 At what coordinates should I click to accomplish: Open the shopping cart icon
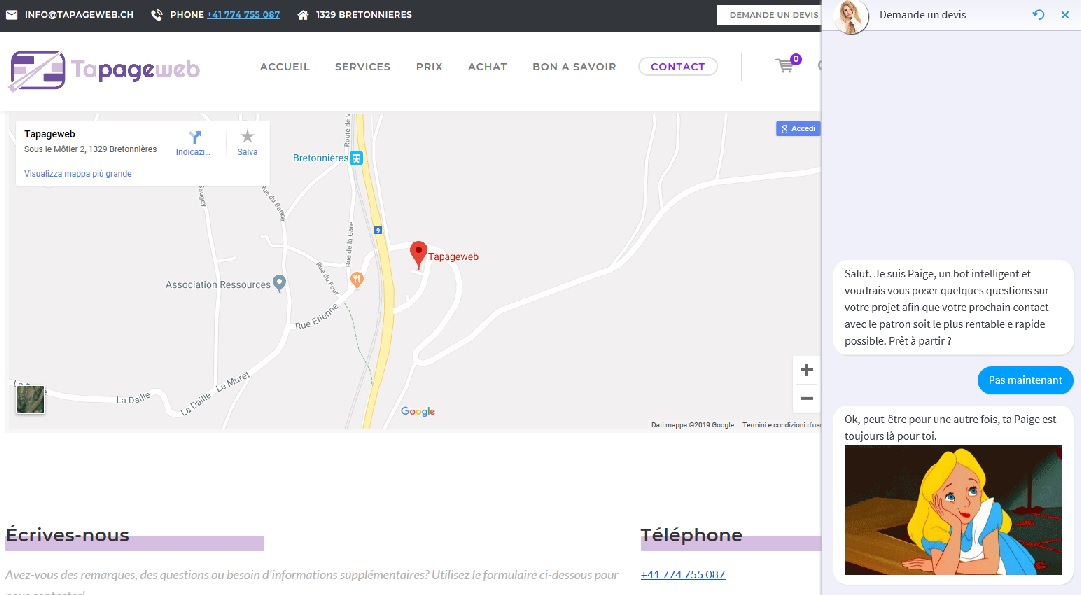[x=785, y=65]
